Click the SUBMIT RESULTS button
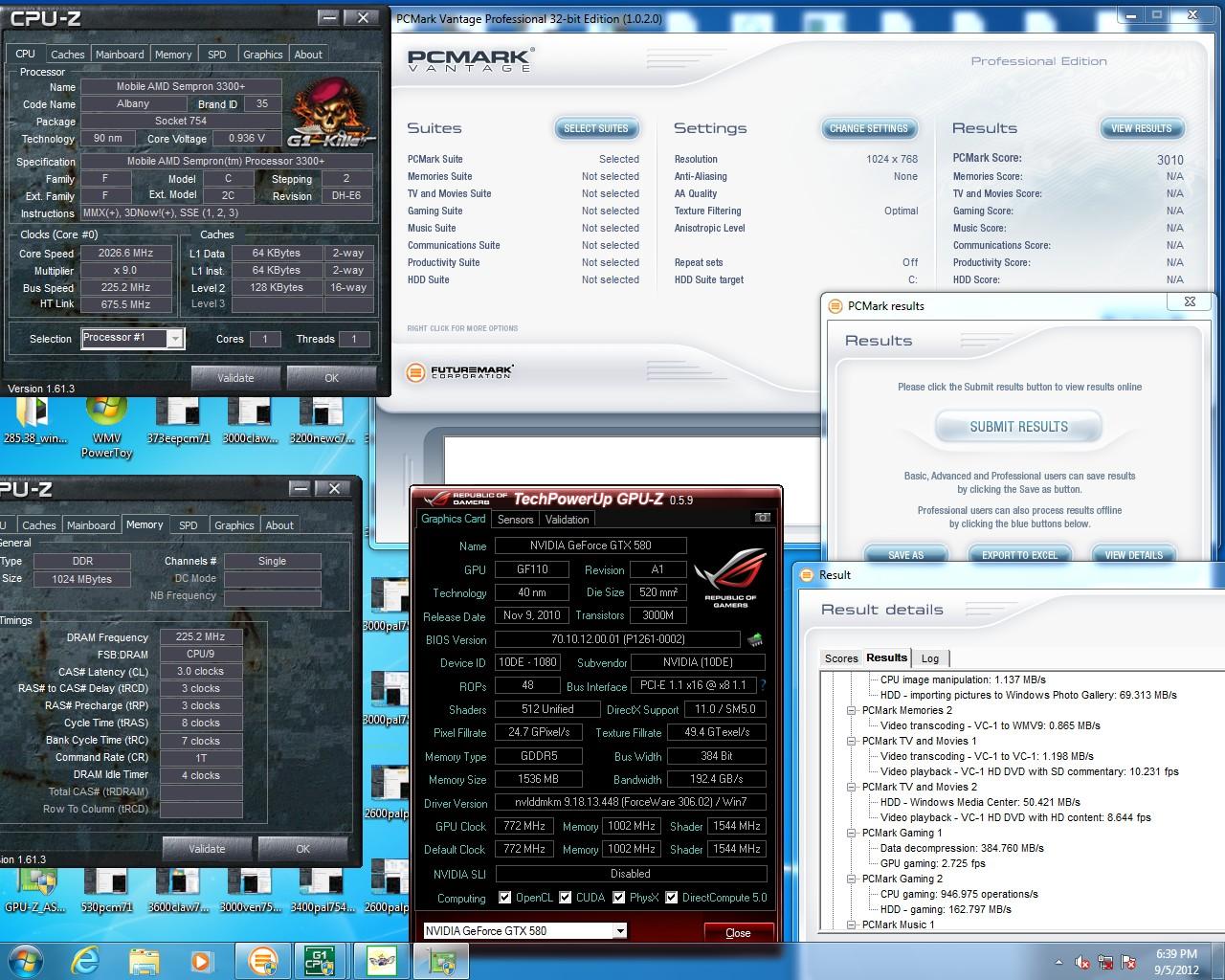This screenshot has height=980, width=1225. tap(1018, 427)
